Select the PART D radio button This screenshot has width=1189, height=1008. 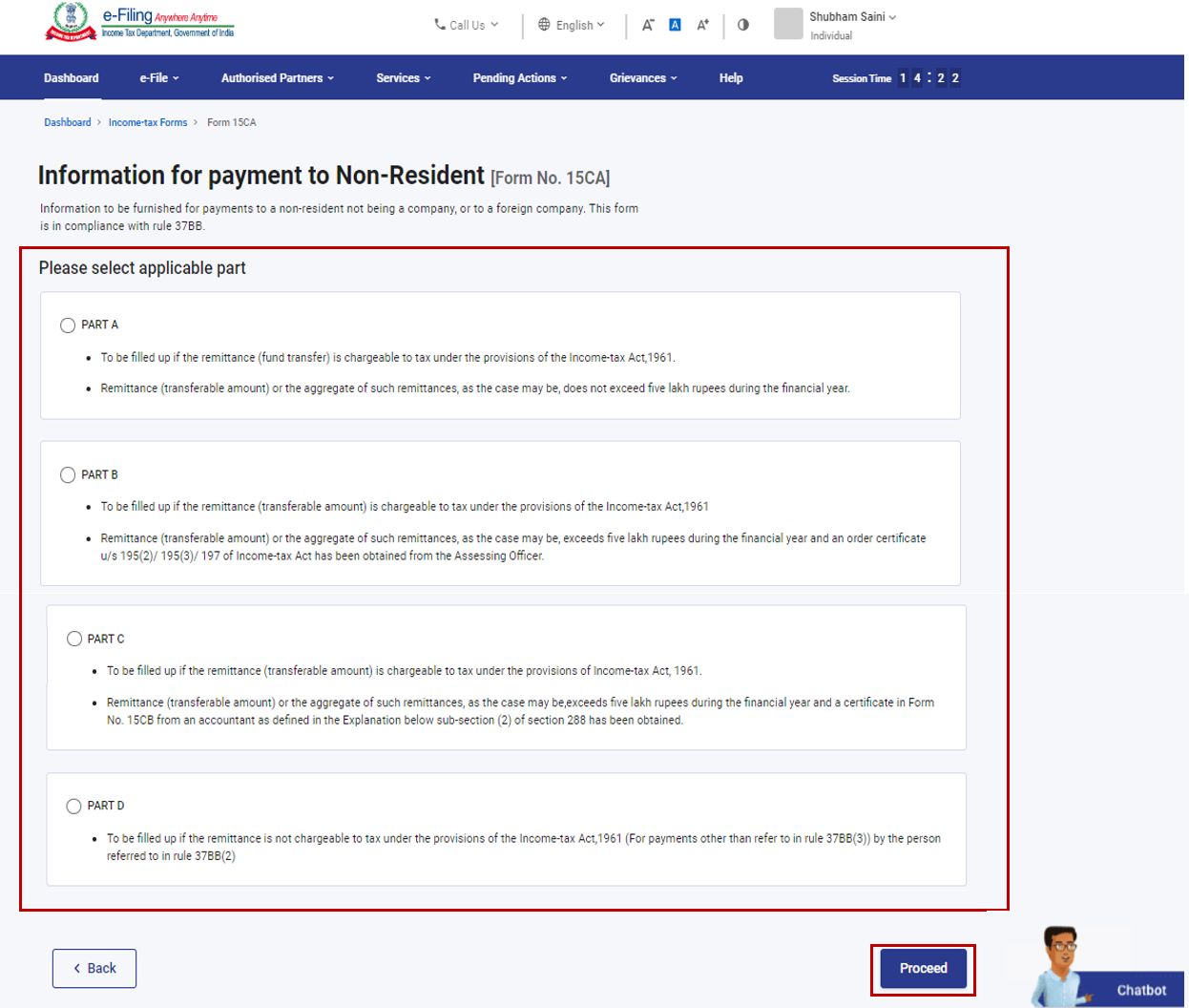click(73, 806)
